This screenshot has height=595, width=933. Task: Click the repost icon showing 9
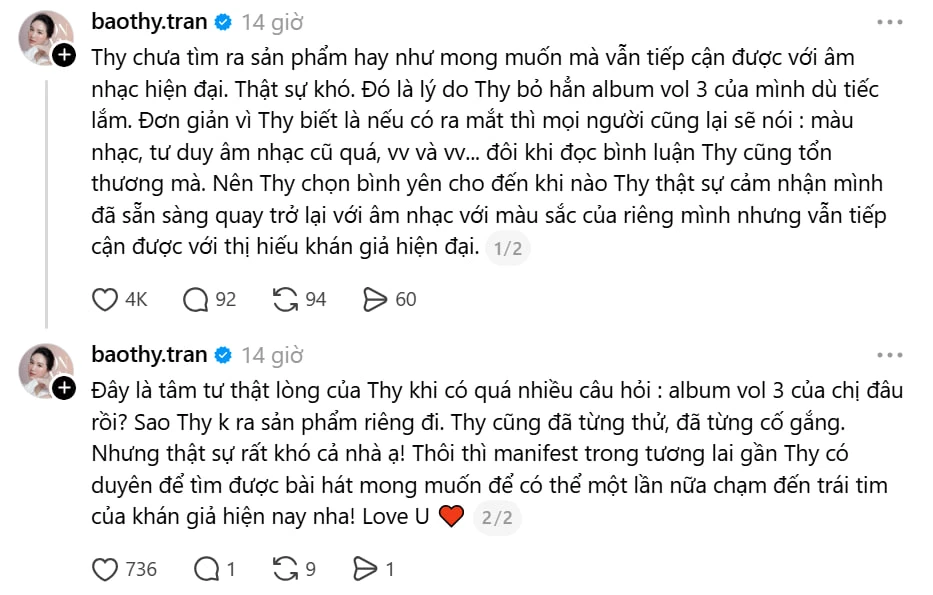(285, 567)
